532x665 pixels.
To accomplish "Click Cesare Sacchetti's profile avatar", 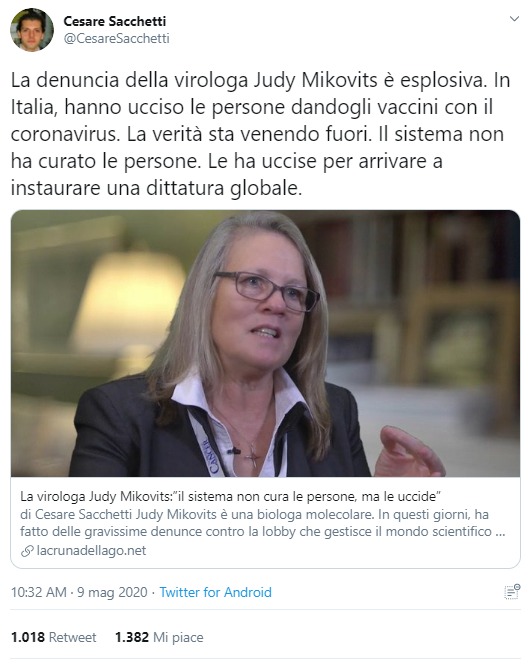I will [x=32, y=30].
